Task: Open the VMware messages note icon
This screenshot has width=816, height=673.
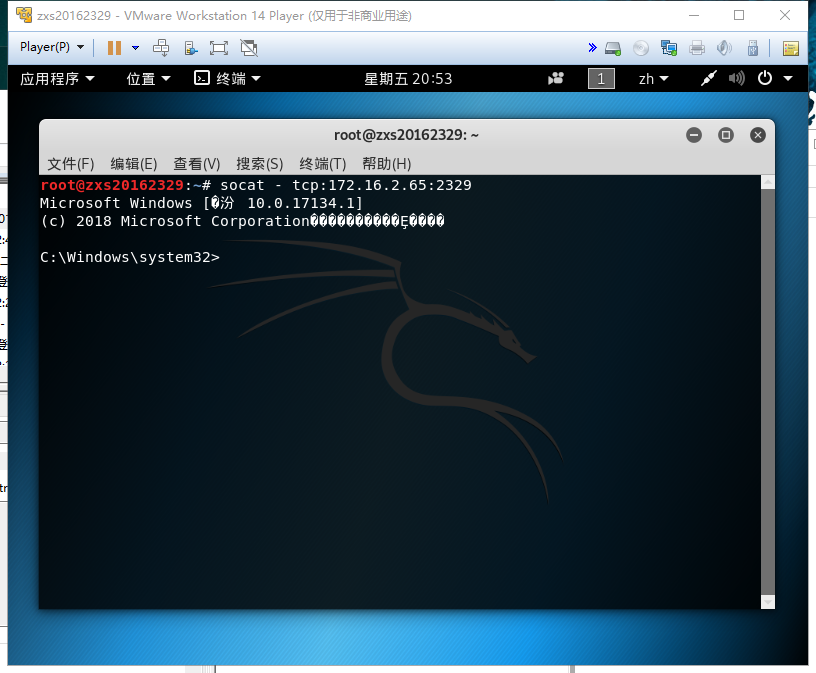Action: (790, 48)
